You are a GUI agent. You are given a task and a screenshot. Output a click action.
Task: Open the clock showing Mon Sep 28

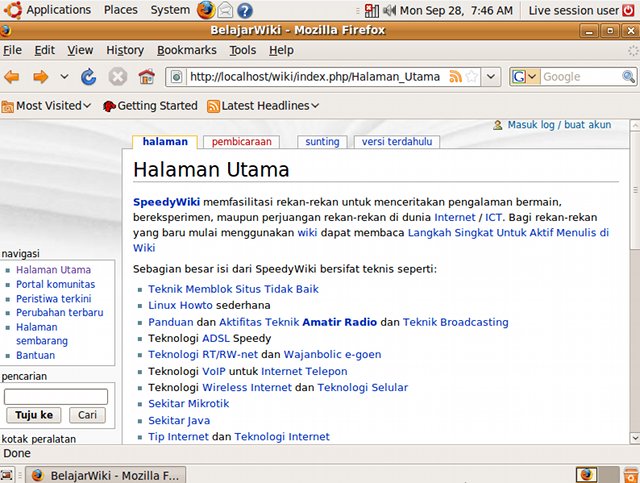(456, 10)
